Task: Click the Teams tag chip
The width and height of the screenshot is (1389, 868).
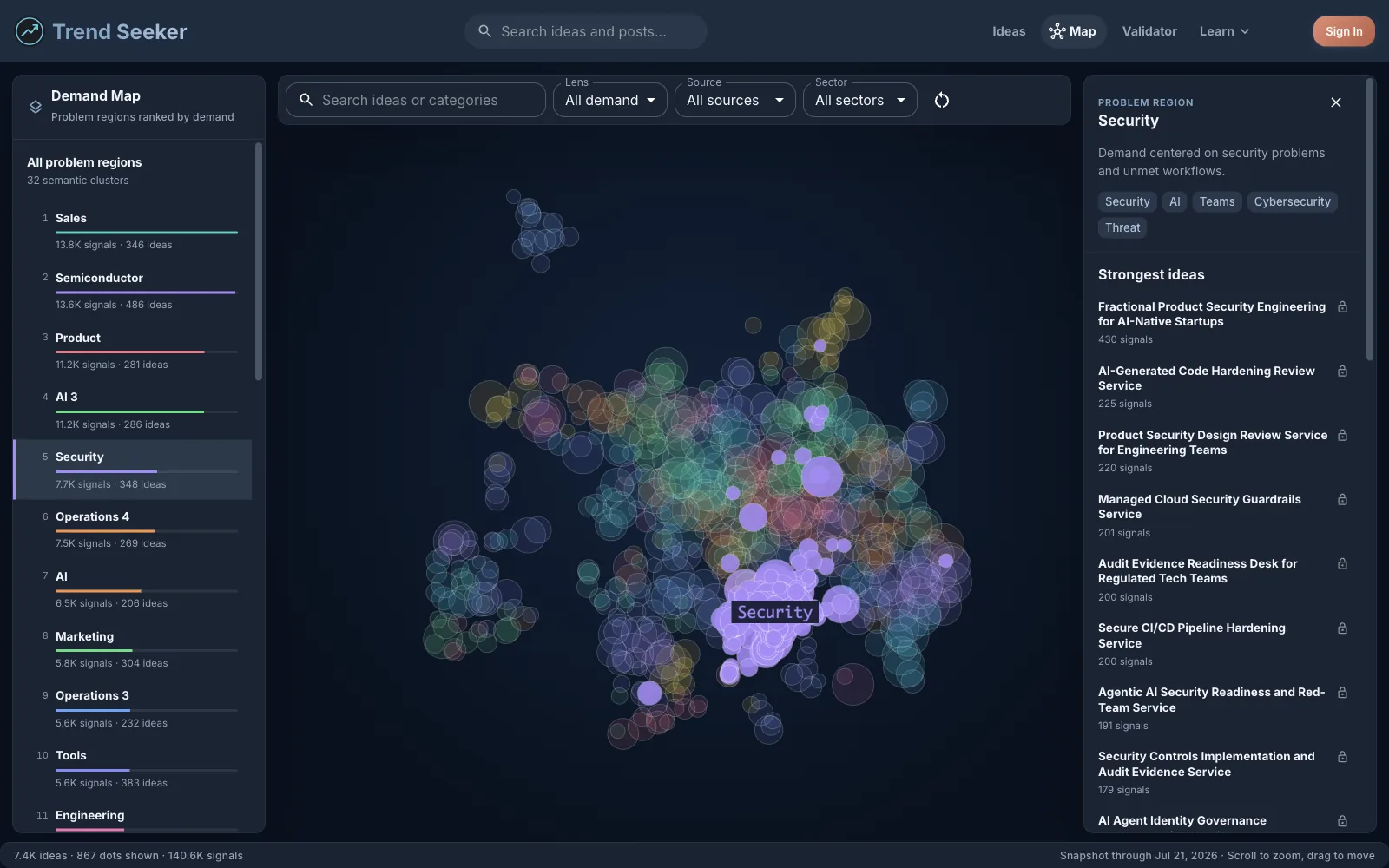Action: [x=1217, y=201]
